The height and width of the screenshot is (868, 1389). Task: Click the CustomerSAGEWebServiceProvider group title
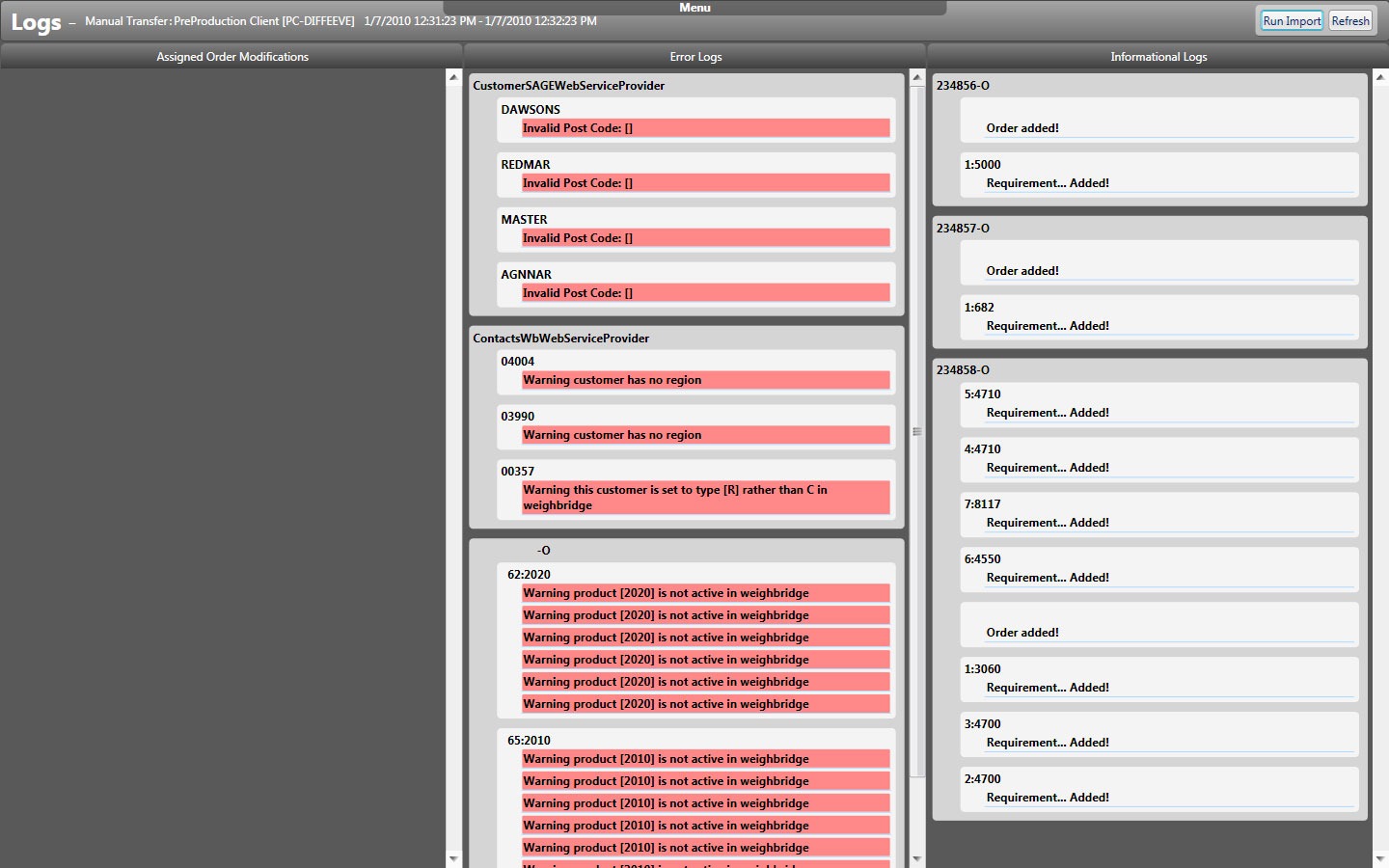point(568,86)
